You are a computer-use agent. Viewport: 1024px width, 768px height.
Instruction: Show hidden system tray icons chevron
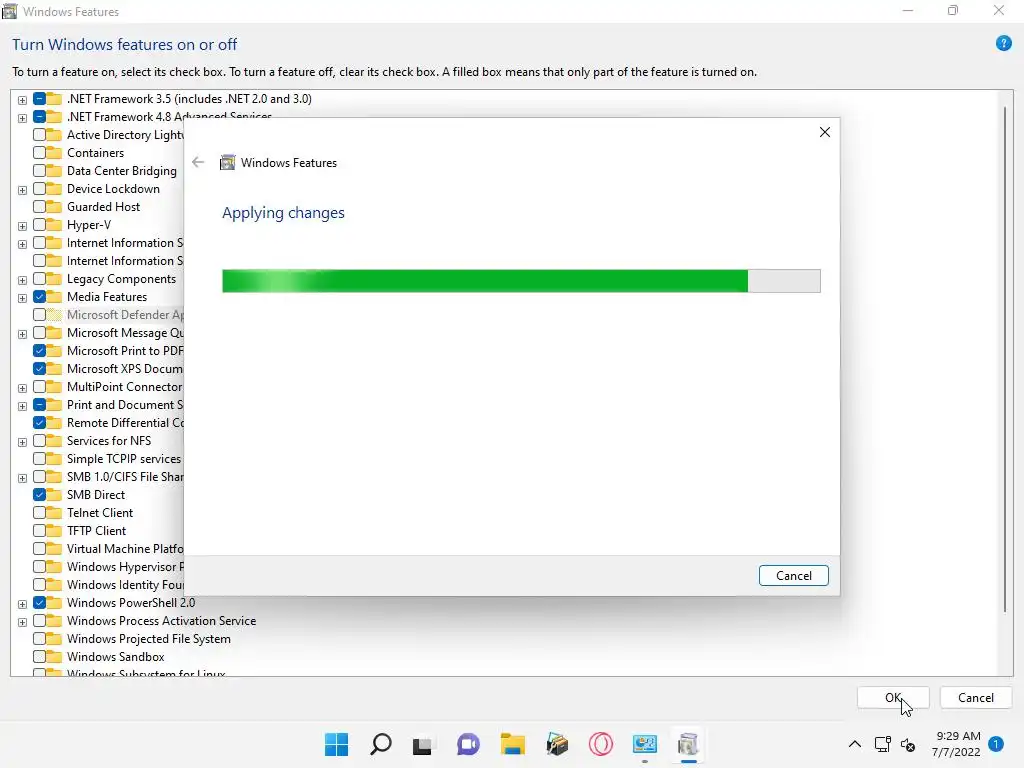(x=854, y=744)
